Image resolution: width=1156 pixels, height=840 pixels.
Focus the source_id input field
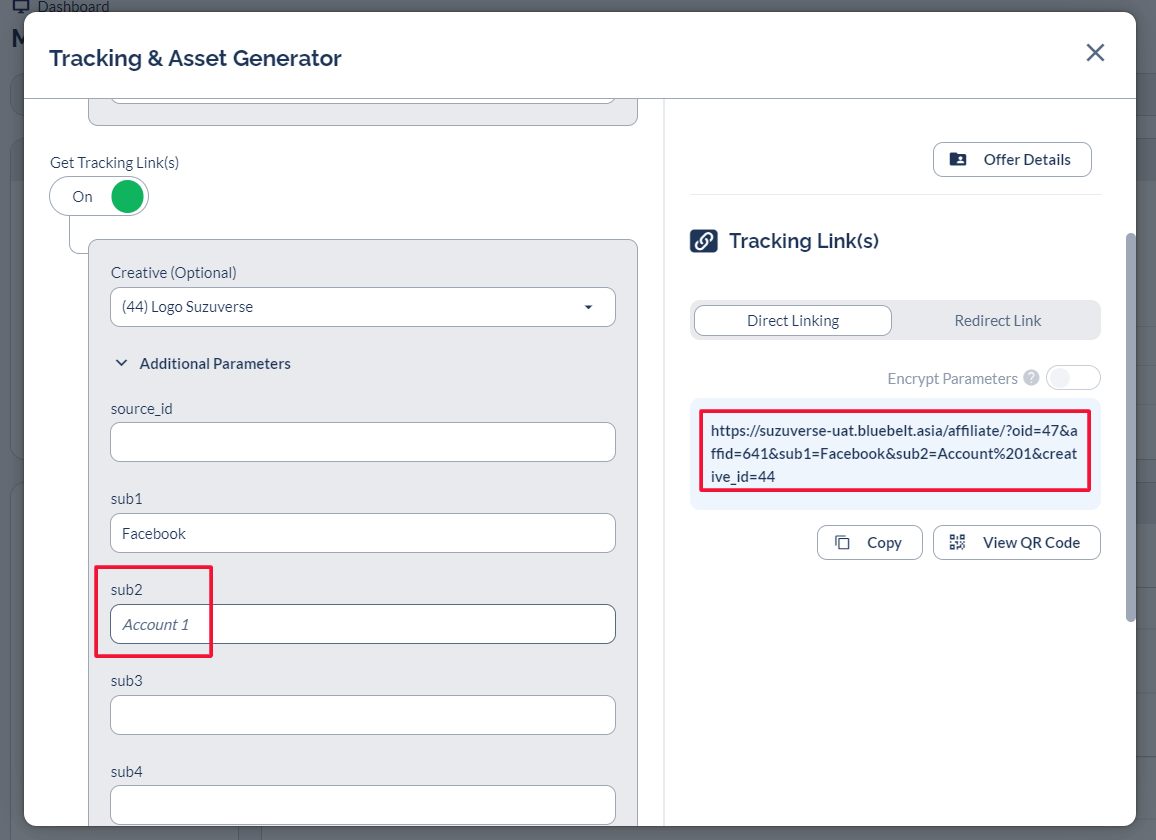362,442
